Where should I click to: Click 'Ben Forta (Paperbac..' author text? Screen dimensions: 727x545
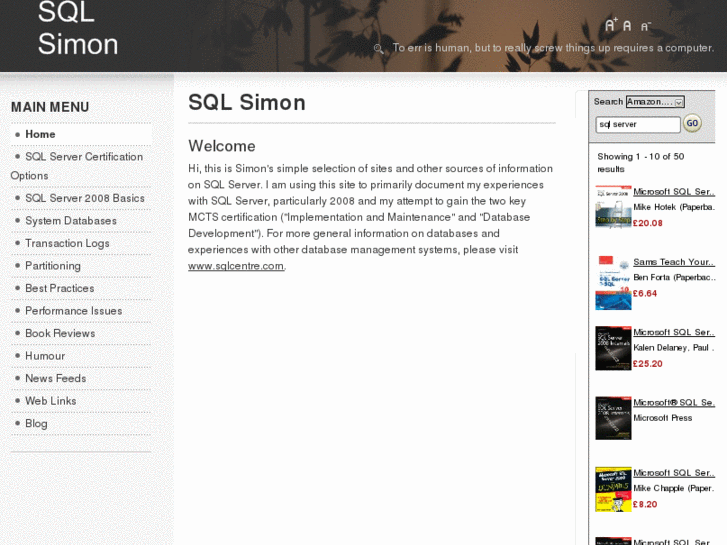[674, 277]
